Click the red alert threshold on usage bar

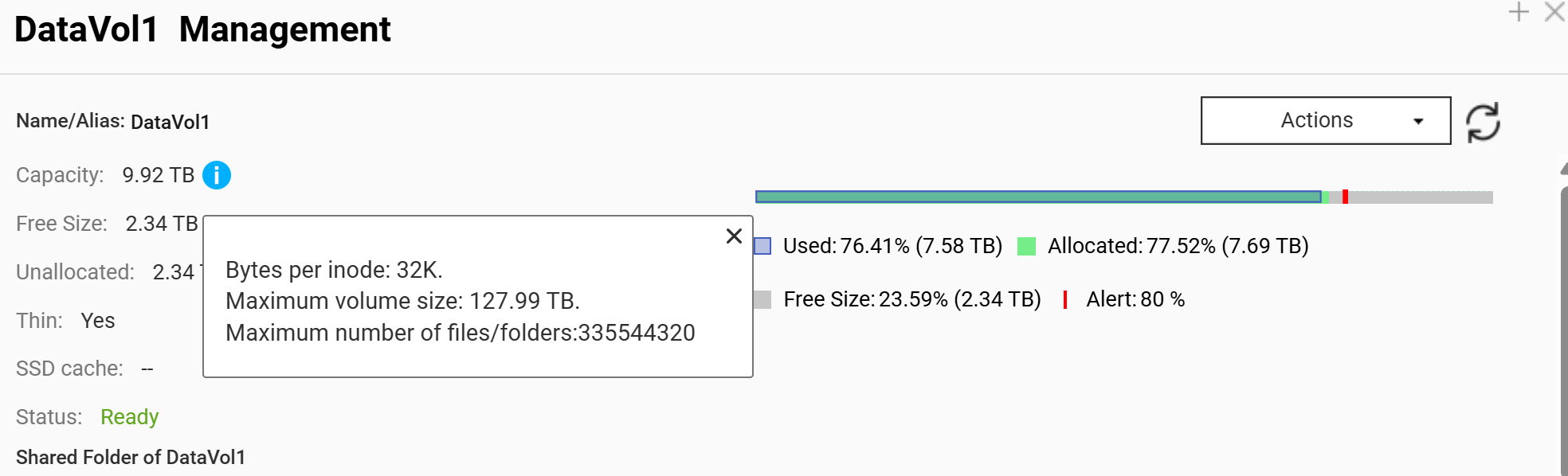click(1345, 197)
